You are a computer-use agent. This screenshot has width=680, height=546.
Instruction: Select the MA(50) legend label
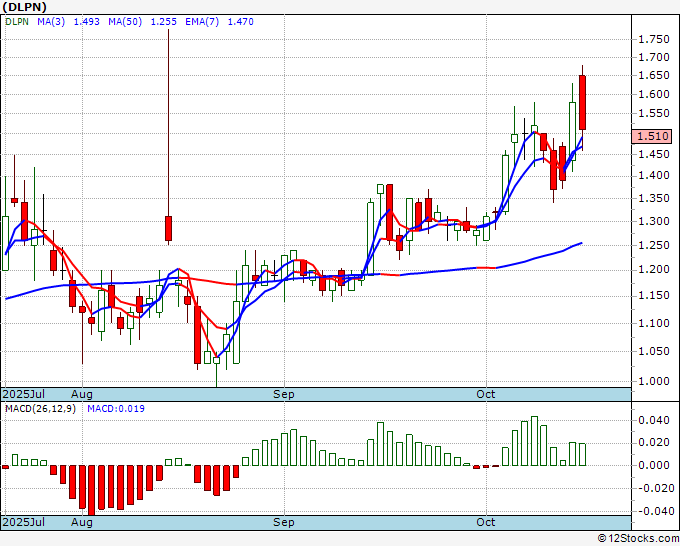pos(125,22)
